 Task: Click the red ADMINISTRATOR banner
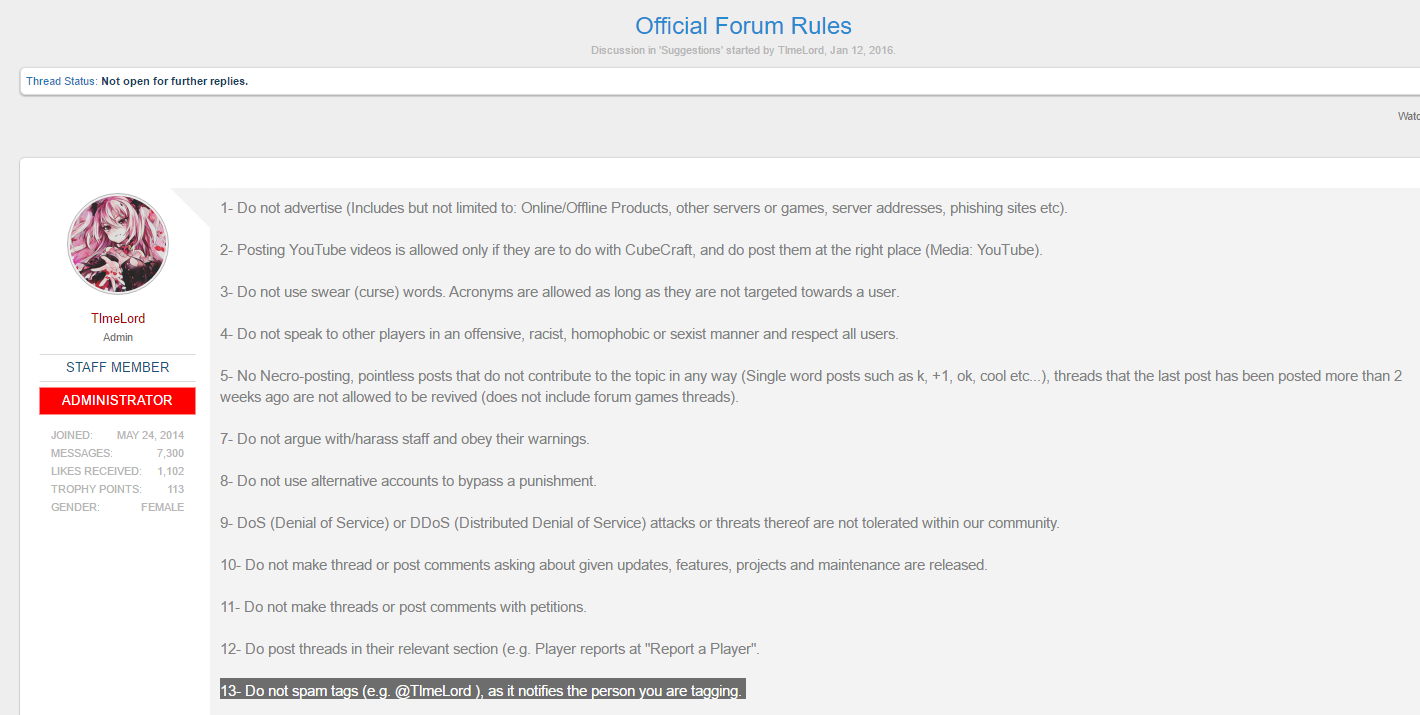pyautogui.click(x=118, y=400)
